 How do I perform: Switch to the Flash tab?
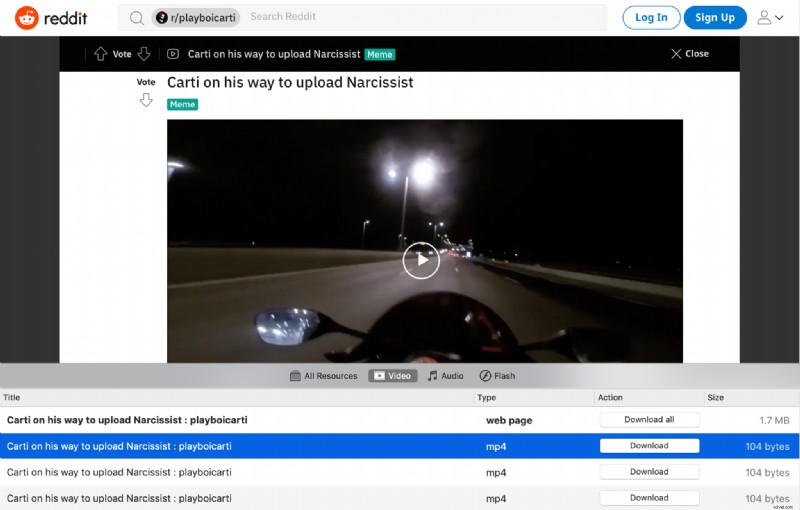click(497, 376)
